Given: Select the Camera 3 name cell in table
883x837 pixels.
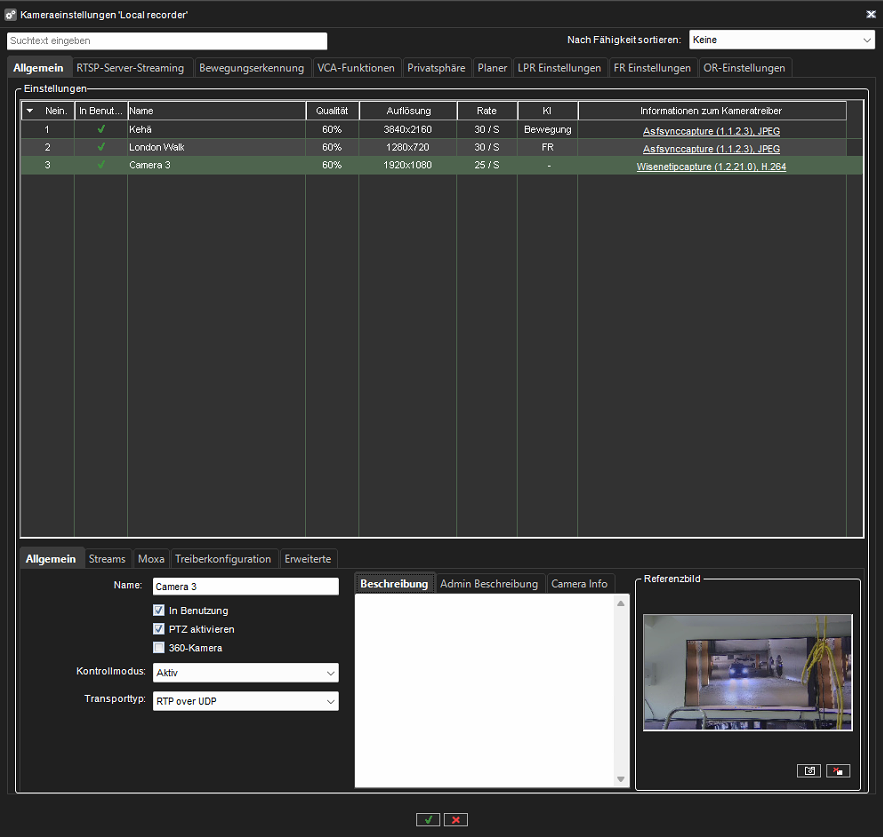Looking at the screenshot, I should (216, 165).
